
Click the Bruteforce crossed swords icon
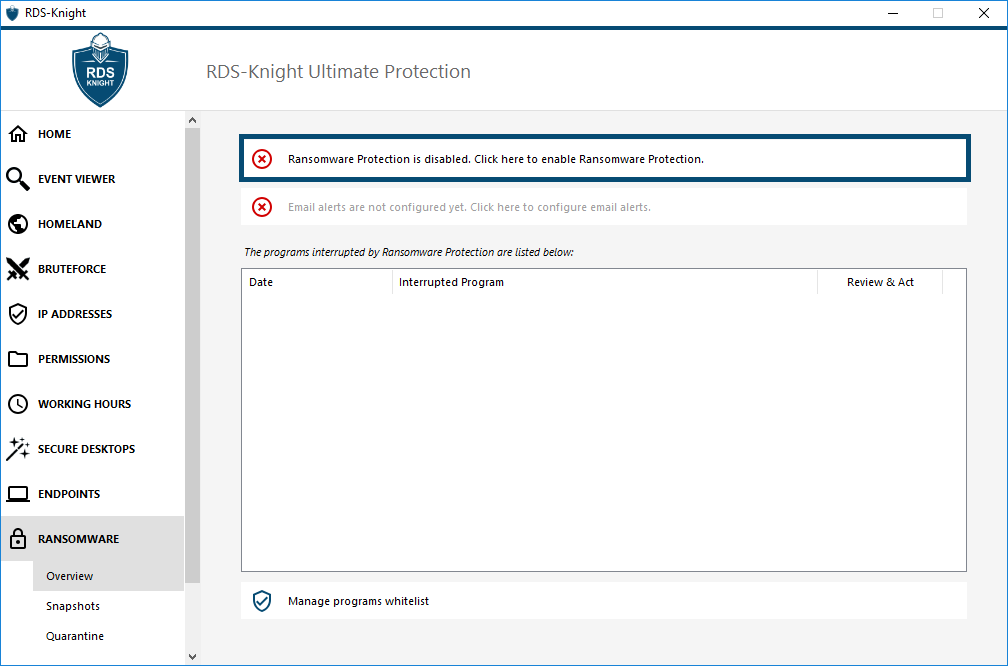click(x=18, y=269)
